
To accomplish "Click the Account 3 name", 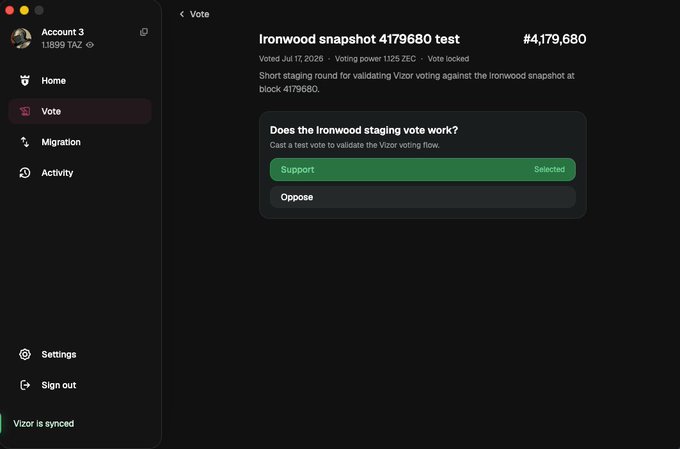I will pyautogui.click(x=62, y=32).
